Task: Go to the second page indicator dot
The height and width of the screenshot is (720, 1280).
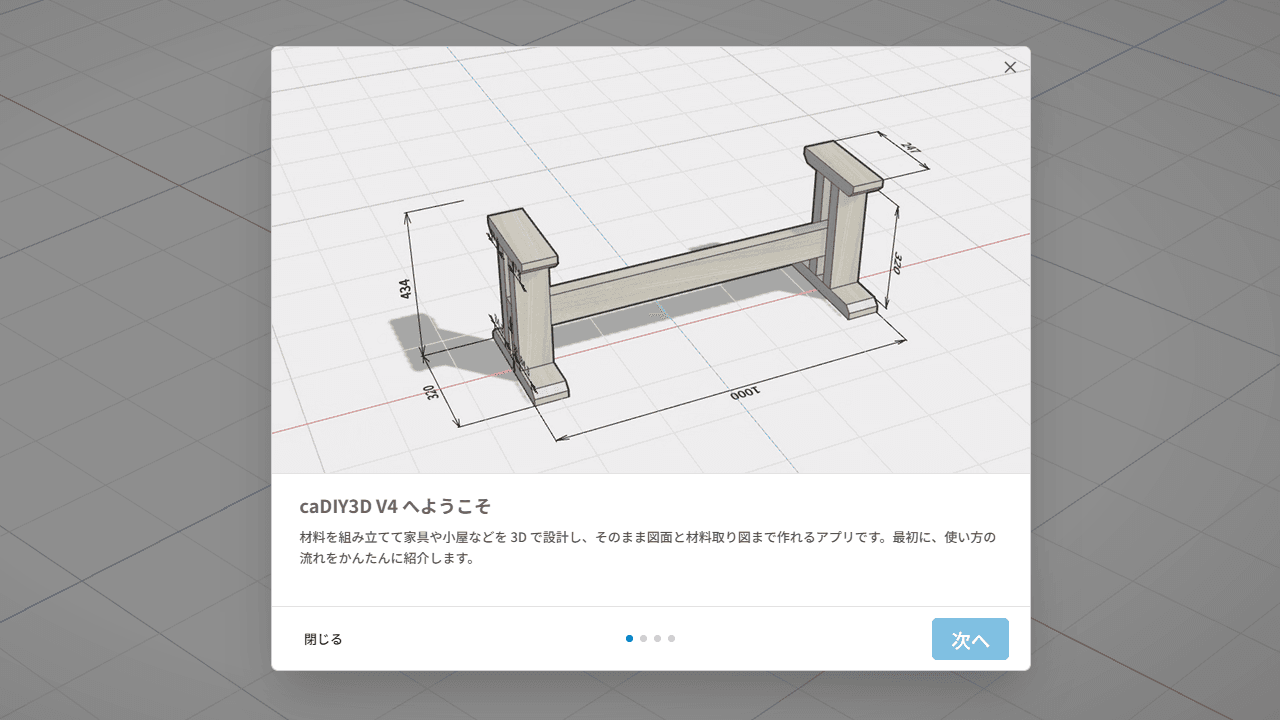Action: point(643,638)
